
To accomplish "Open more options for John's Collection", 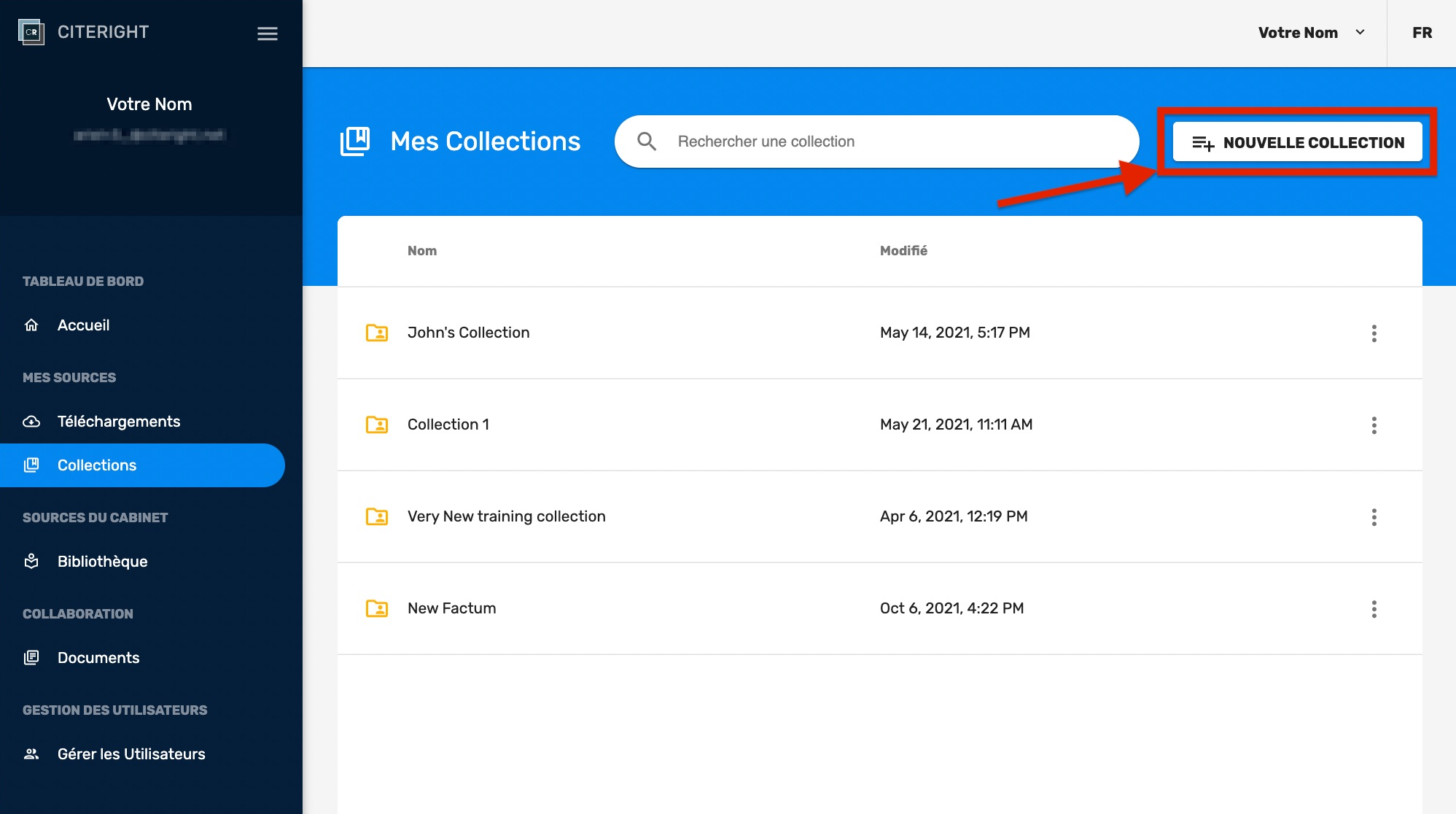I will 1374,333.
